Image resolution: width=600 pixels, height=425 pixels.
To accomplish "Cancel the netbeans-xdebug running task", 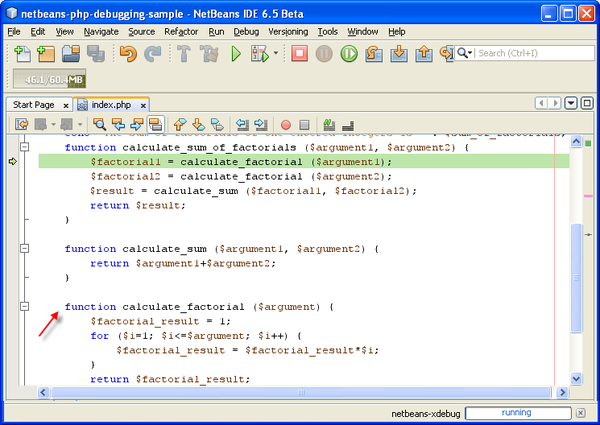I will pos(579,413).
